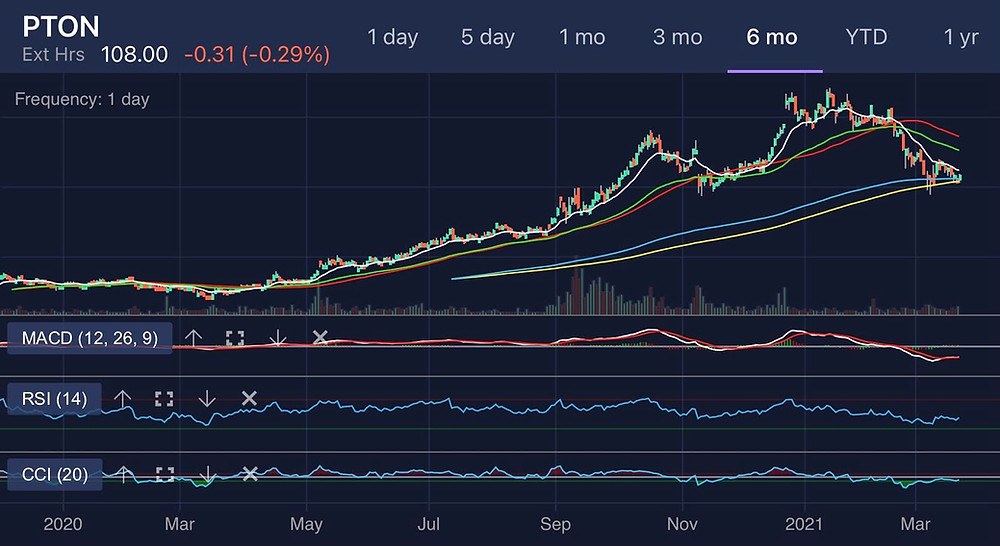The width and height of the screenshot is (1000, 546).
Task: Click the Nov date axis label
Action: (x=681, y=524)
